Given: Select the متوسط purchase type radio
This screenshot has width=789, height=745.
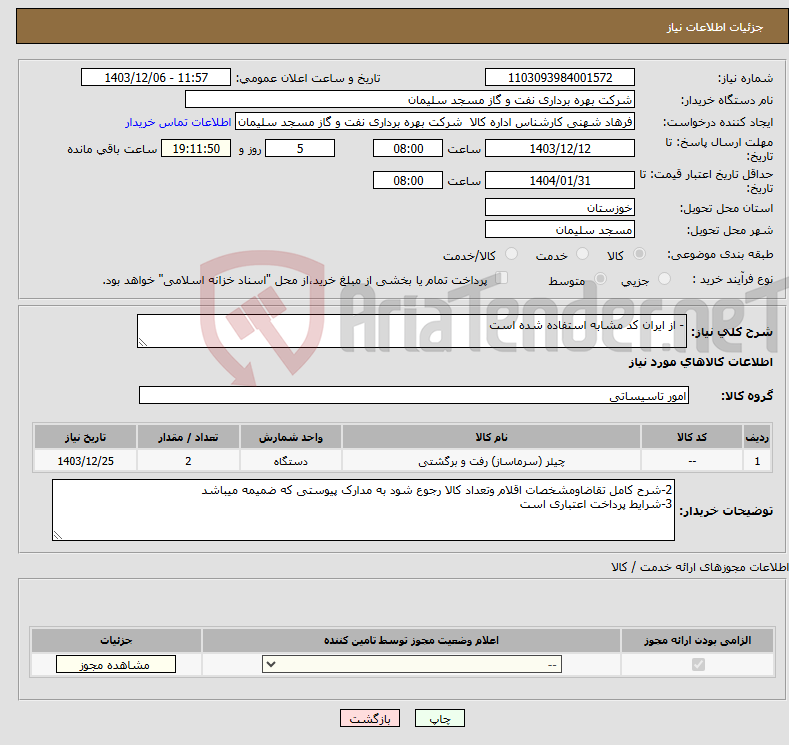Looking at the screenshot, I should [x=600, y=279].
